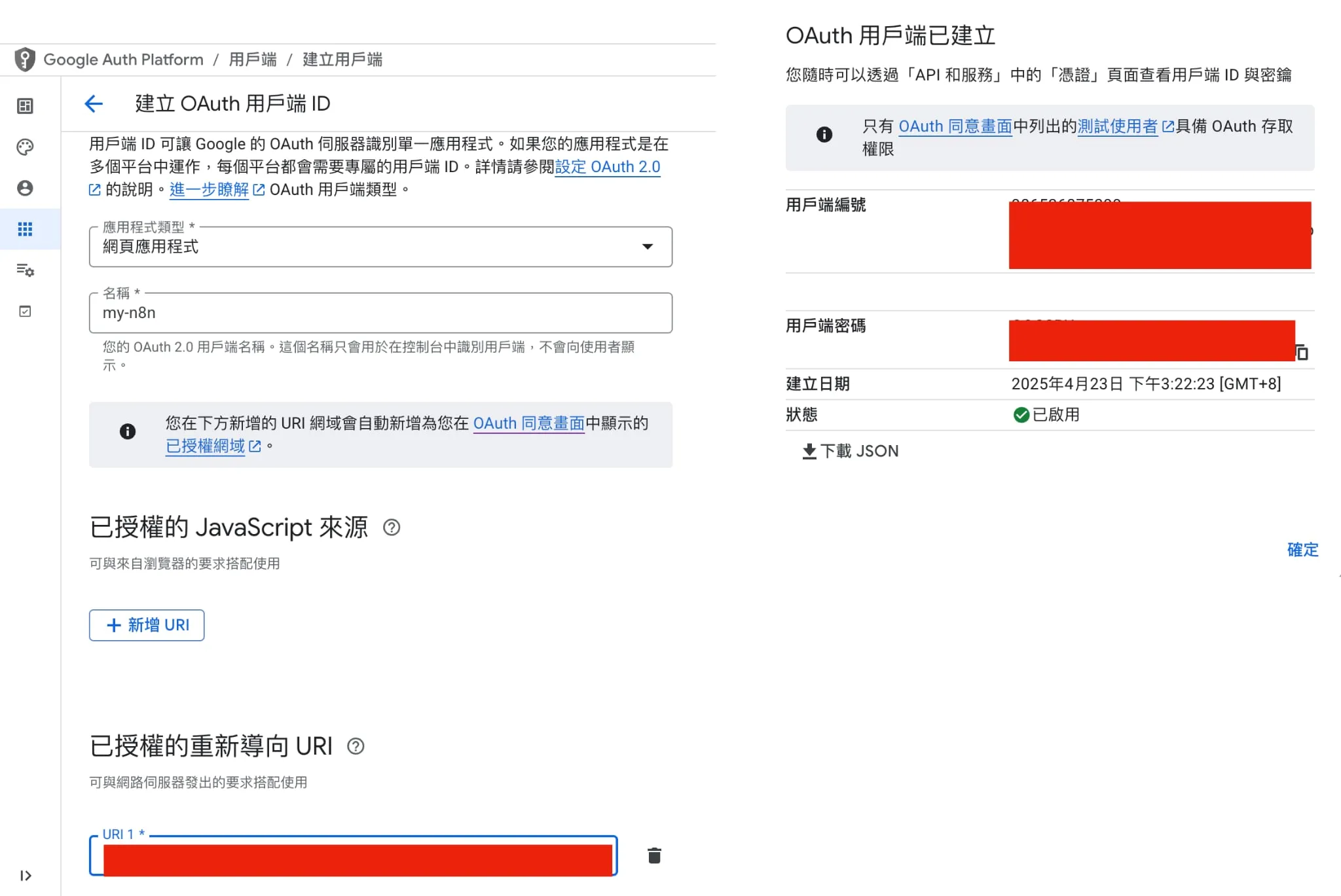Click the 已啟用 status text
The image size is (1341, 896).
tap(1056, 415)
